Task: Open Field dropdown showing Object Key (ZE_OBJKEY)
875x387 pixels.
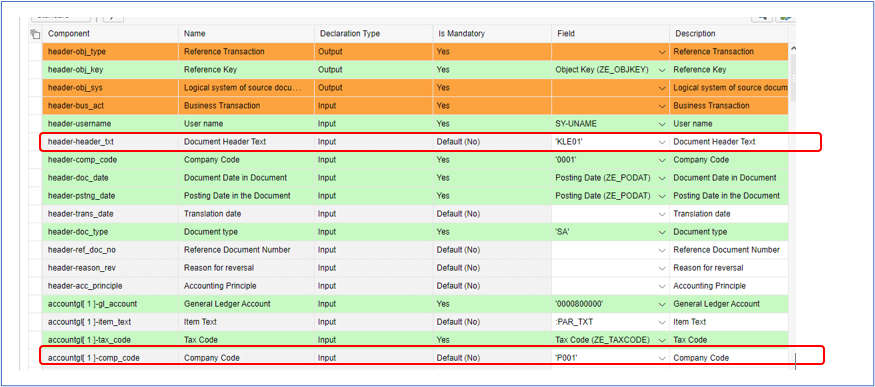Action: [x=662, y=70]
